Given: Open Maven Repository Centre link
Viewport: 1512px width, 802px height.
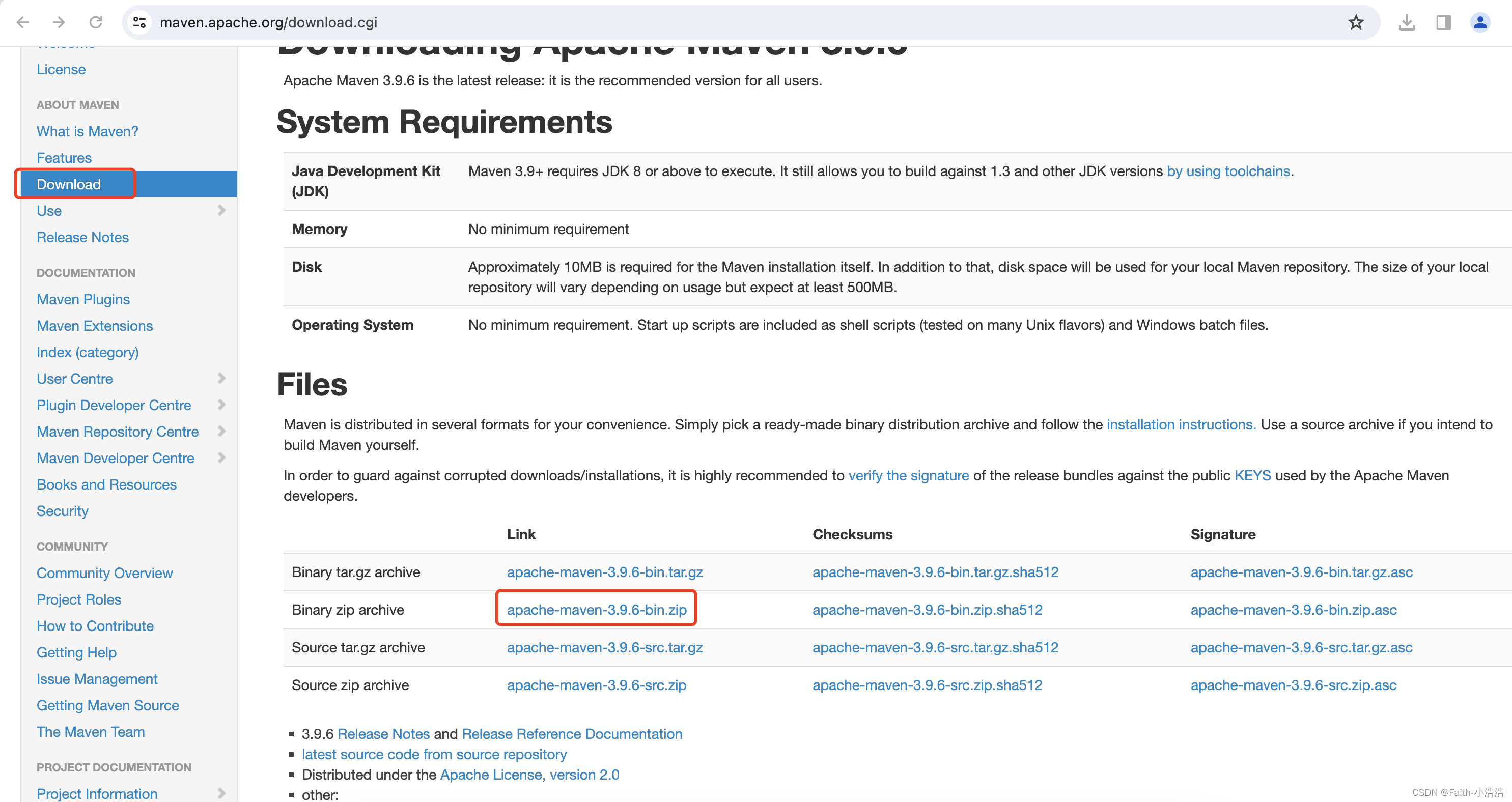Looking at the screenshot, I should tap(118, 431).
